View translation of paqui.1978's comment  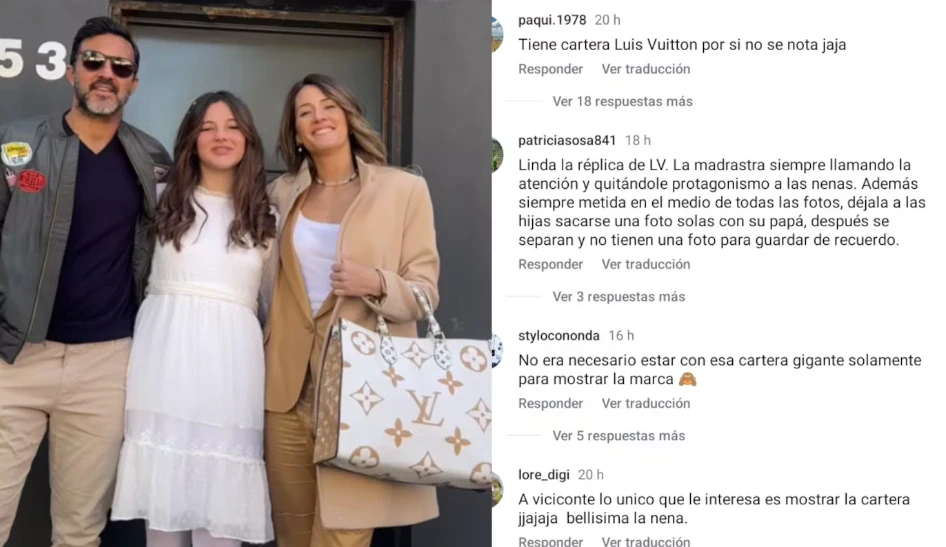click(646, 69)
